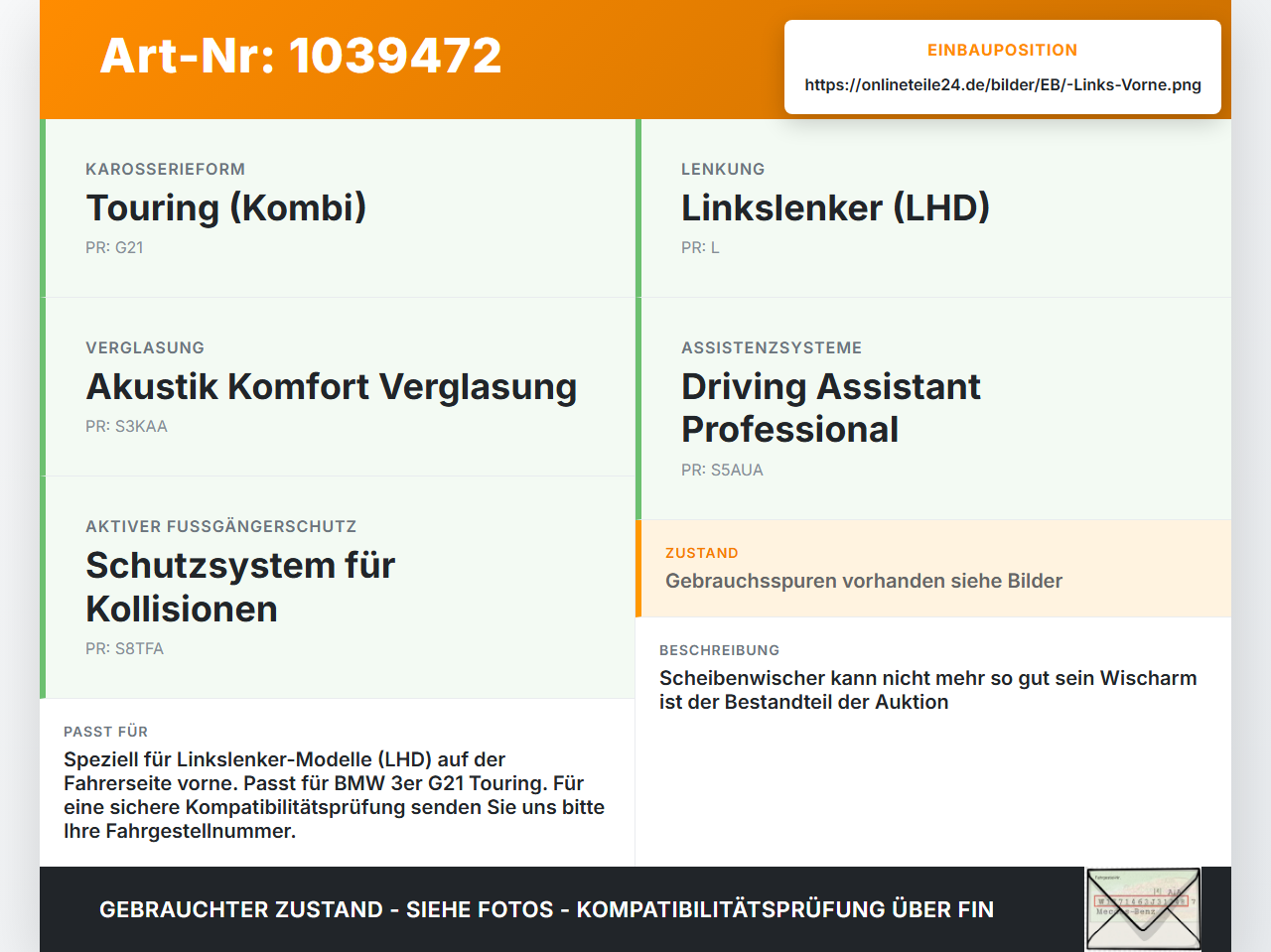The image size is (1271, 952).
Task: Click the Linkslenker (LHD) steering card
Action: [933, 208]
